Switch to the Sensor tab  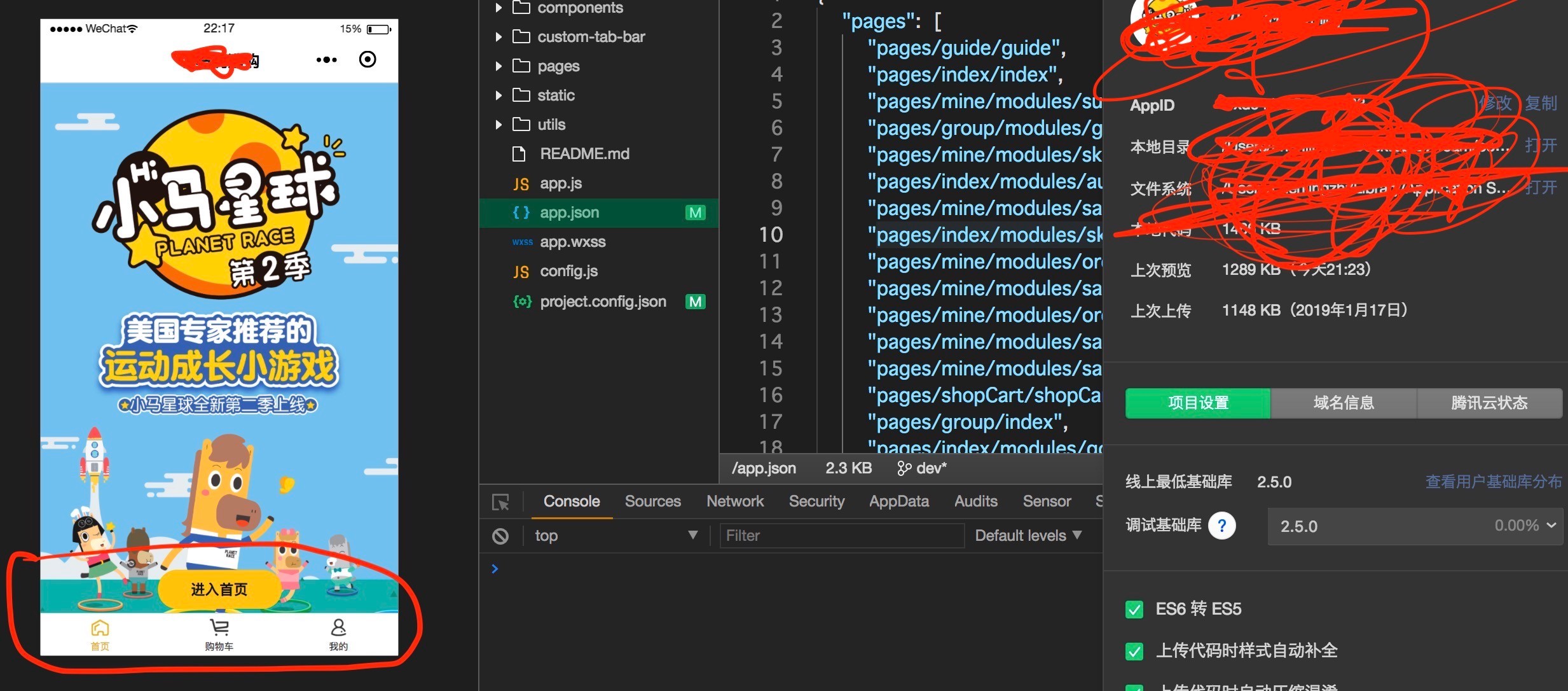click(x=1047, y=501)
